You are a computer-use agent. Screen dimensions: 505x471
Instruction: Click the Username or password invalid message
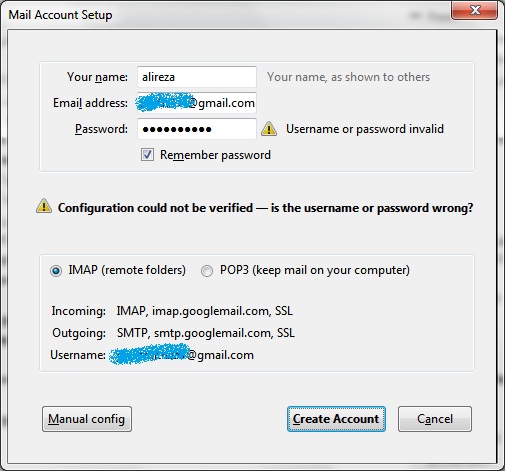tap(365, 129)
